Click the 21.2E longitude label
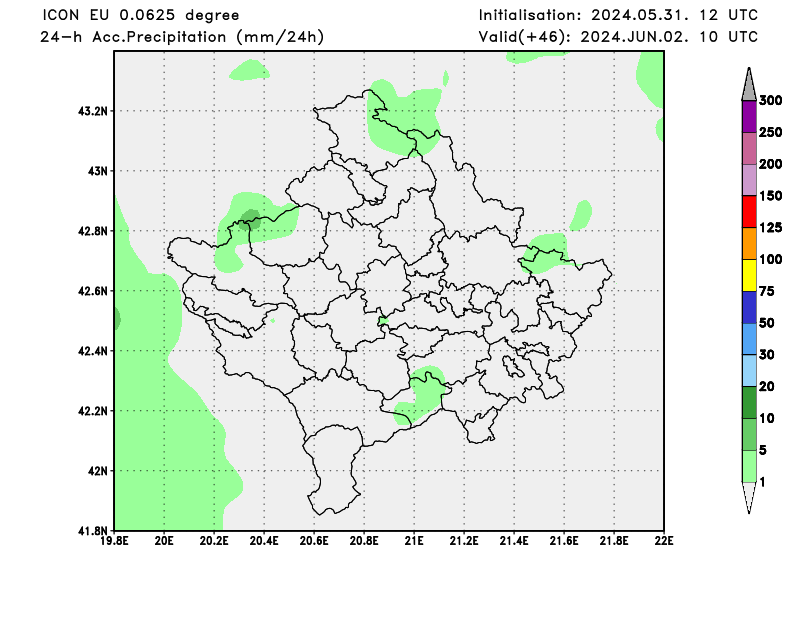Image resolution: width=800 pixels, height=618 pixels. pyautogui.click(x=464, y=540)
